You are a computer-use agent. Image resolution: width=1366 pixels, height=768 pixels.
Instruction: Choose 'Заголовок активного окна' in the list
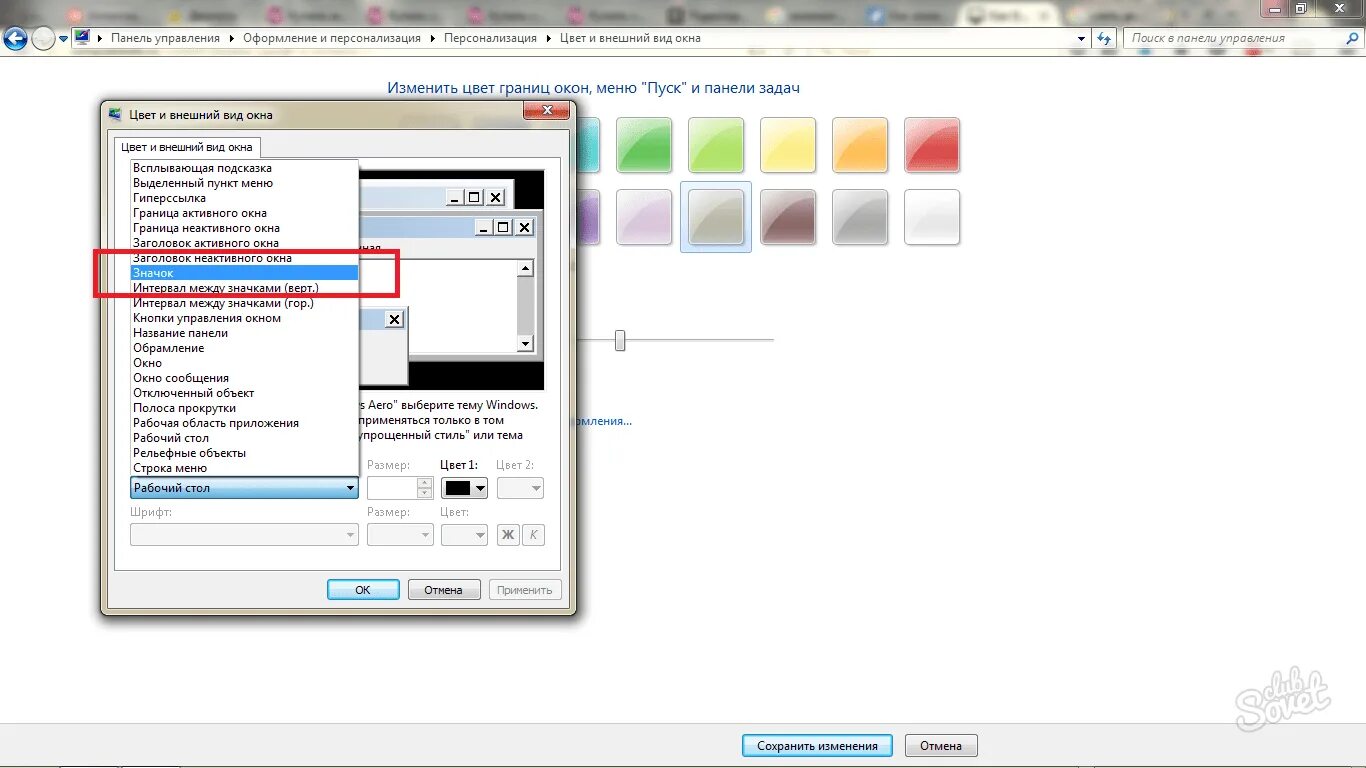coord(244,243)
